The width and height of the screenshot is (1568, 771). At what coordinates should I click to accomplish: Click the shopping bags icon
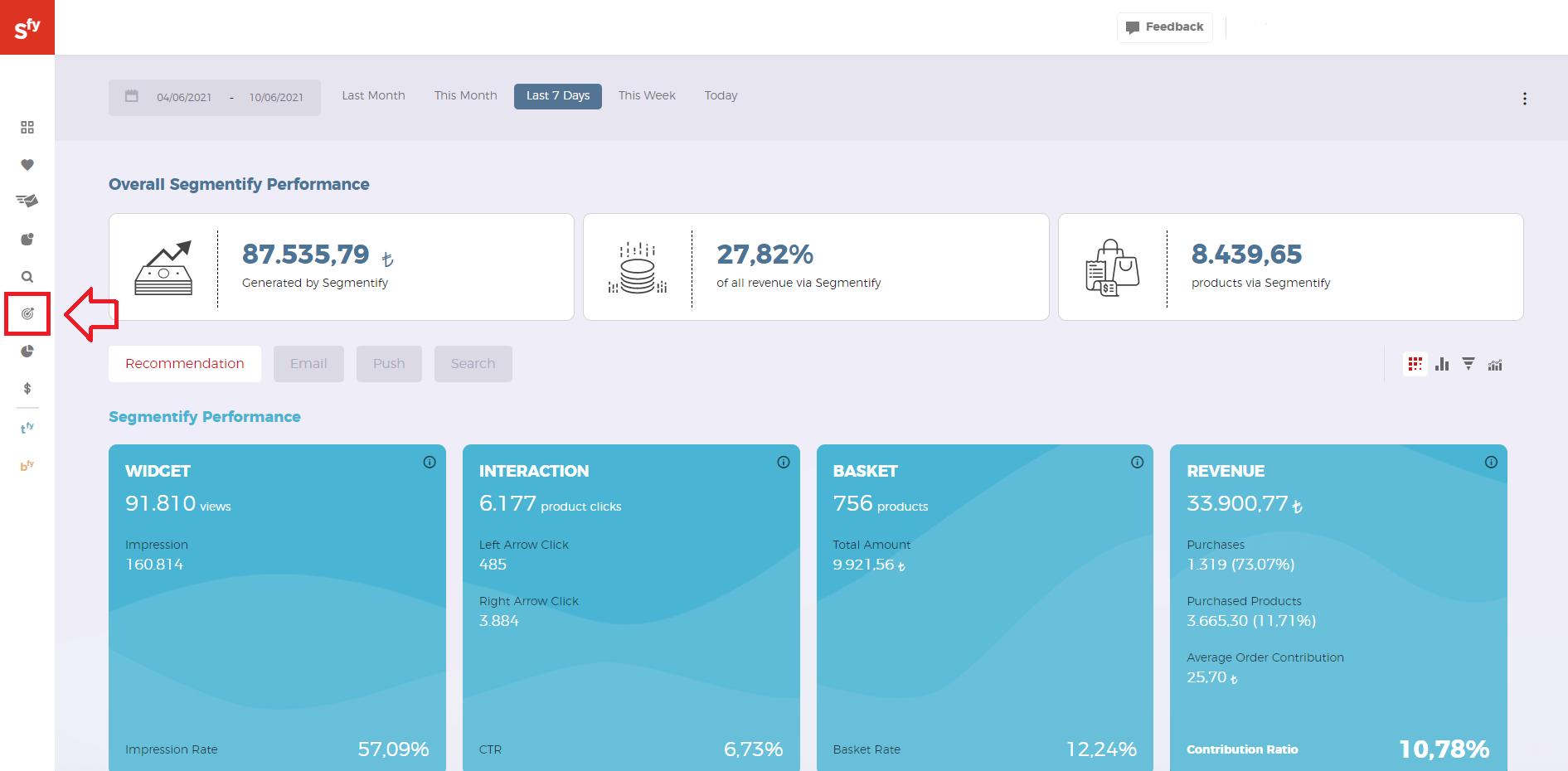[x=1112, y=268]
